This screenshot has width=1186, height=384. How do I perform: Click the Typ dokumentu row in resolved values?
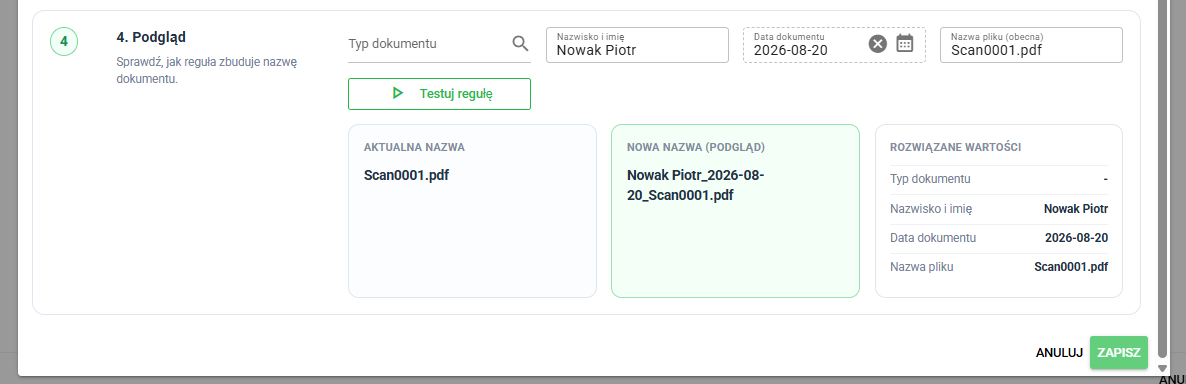998,179
